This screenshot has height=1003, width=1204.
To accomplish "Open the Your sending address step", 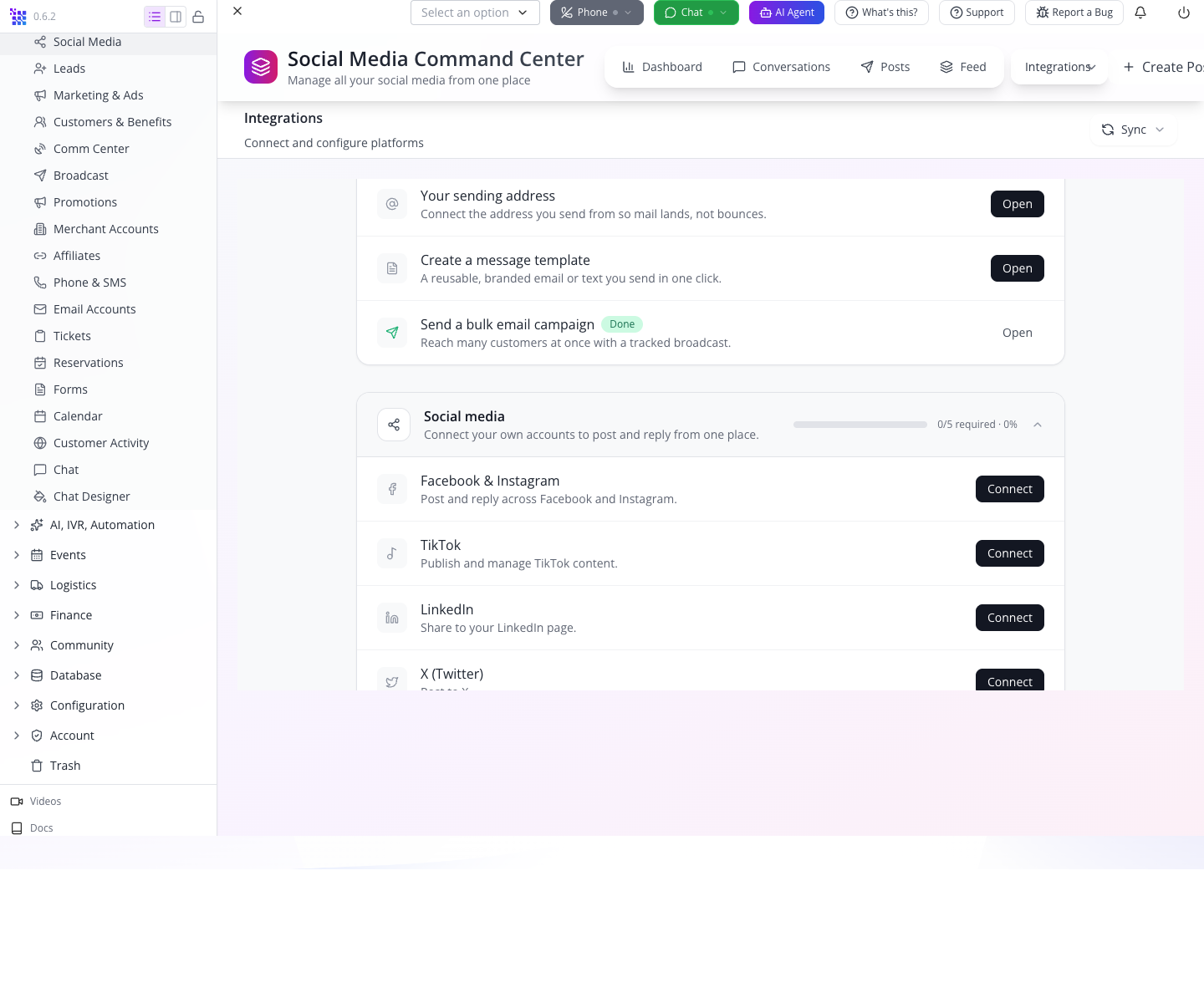I will tap(1018, 204).
